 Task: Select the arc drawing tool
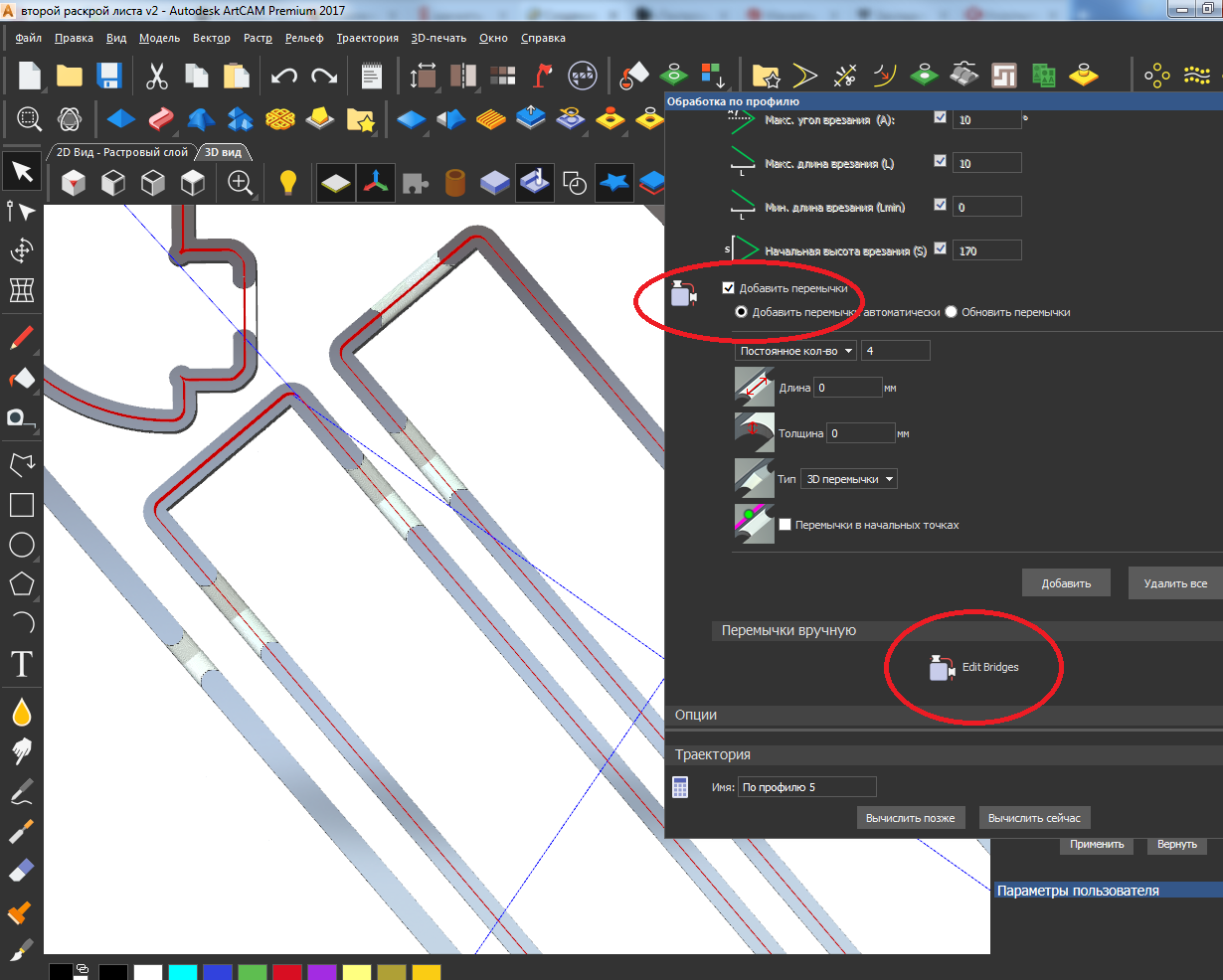(22, 623)
